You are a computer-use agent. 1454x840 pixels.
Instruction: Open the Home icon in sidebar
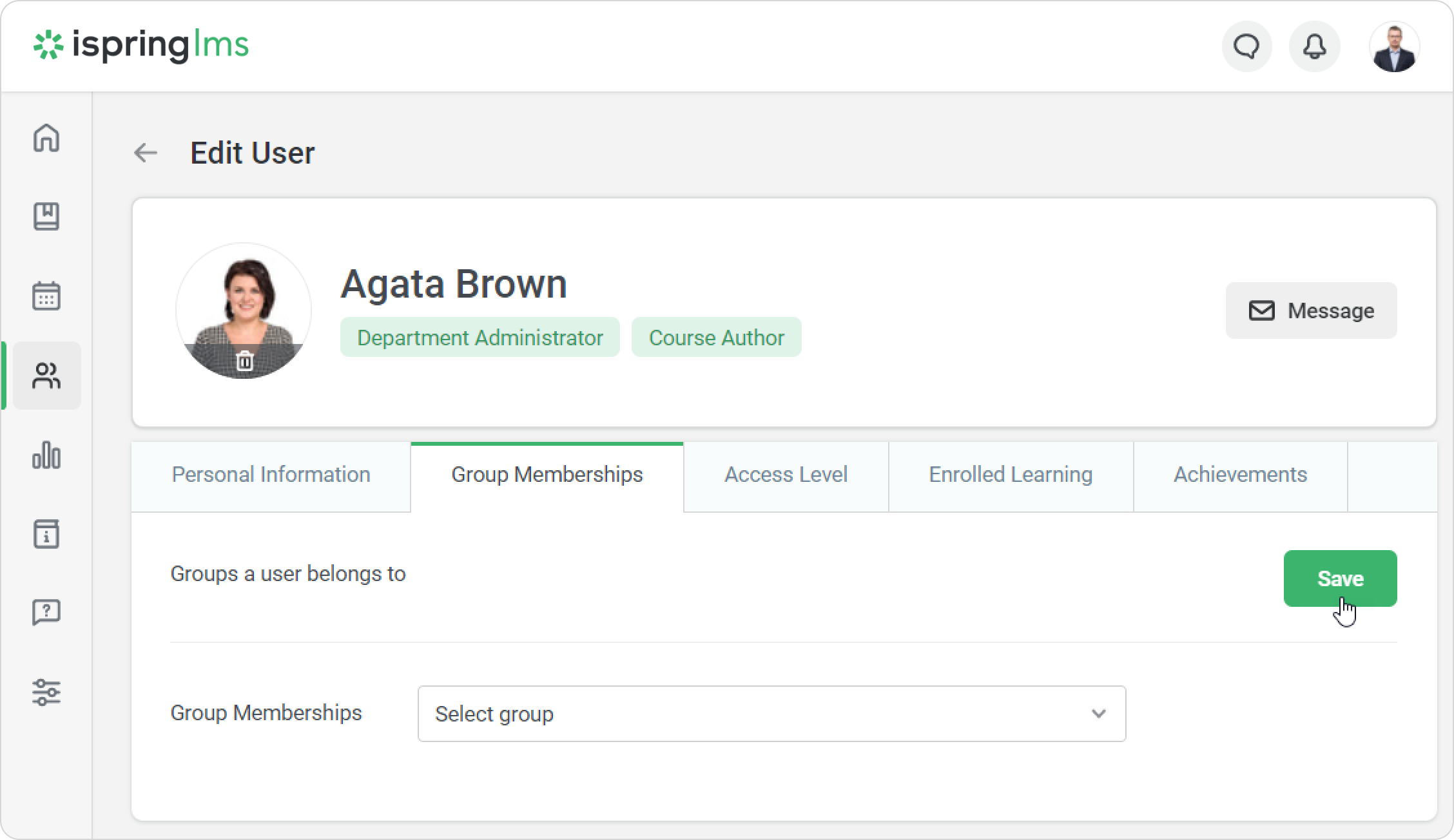point(46,138)
